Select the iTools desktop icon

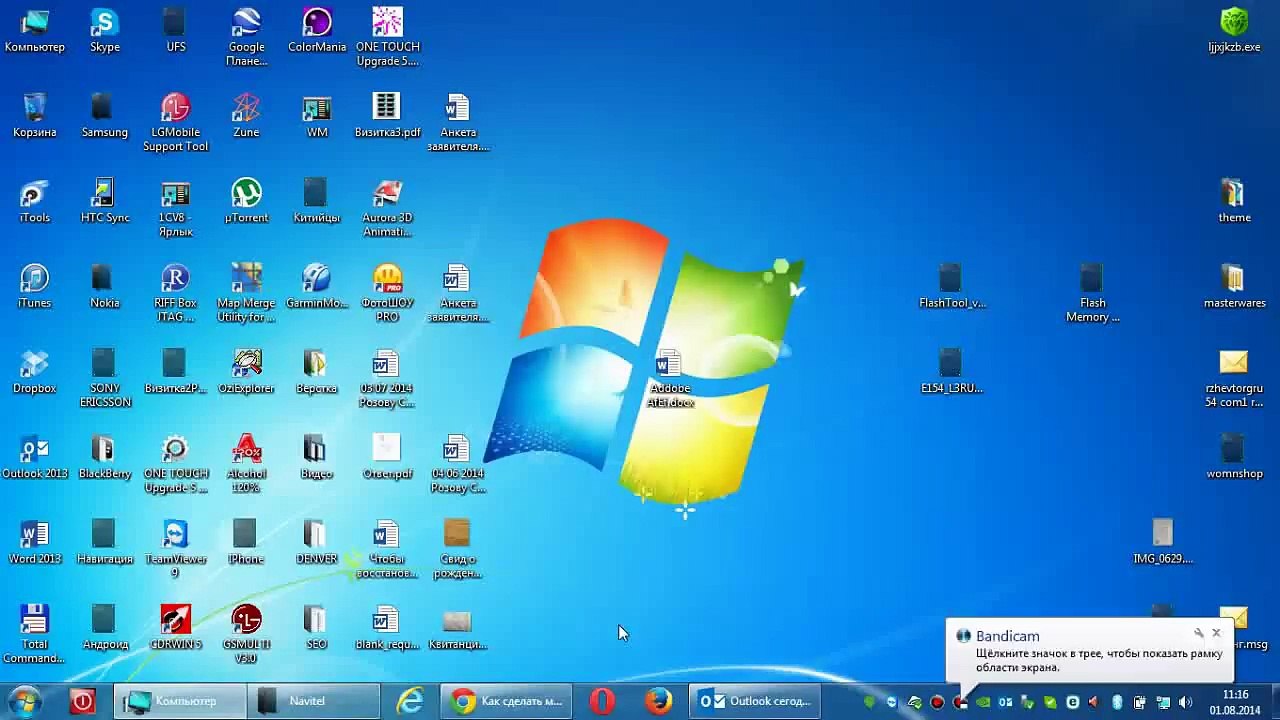coord(34,200)
